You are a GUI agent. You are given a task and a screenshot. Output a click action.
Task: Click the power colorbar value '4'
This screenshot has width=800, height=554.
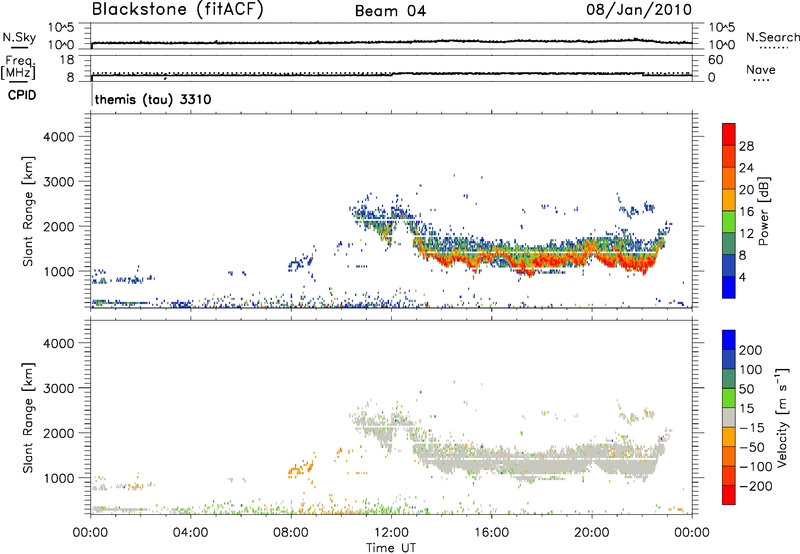coord(742,277)
